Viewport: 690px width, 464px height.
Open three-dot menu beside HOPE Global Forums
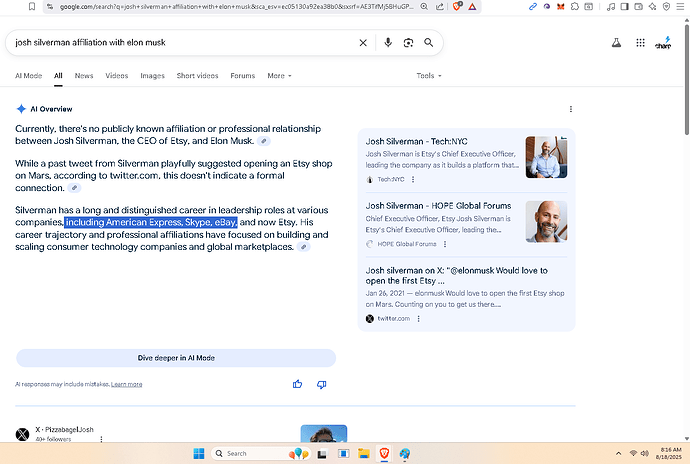point(445,244)
